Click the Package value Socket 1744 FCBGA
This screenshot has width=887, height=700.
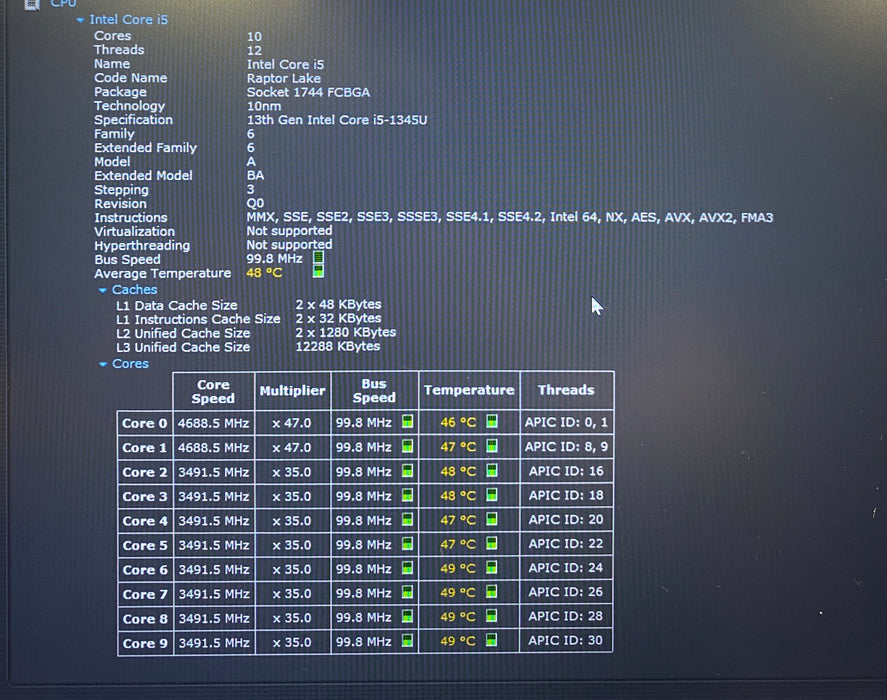308,92
